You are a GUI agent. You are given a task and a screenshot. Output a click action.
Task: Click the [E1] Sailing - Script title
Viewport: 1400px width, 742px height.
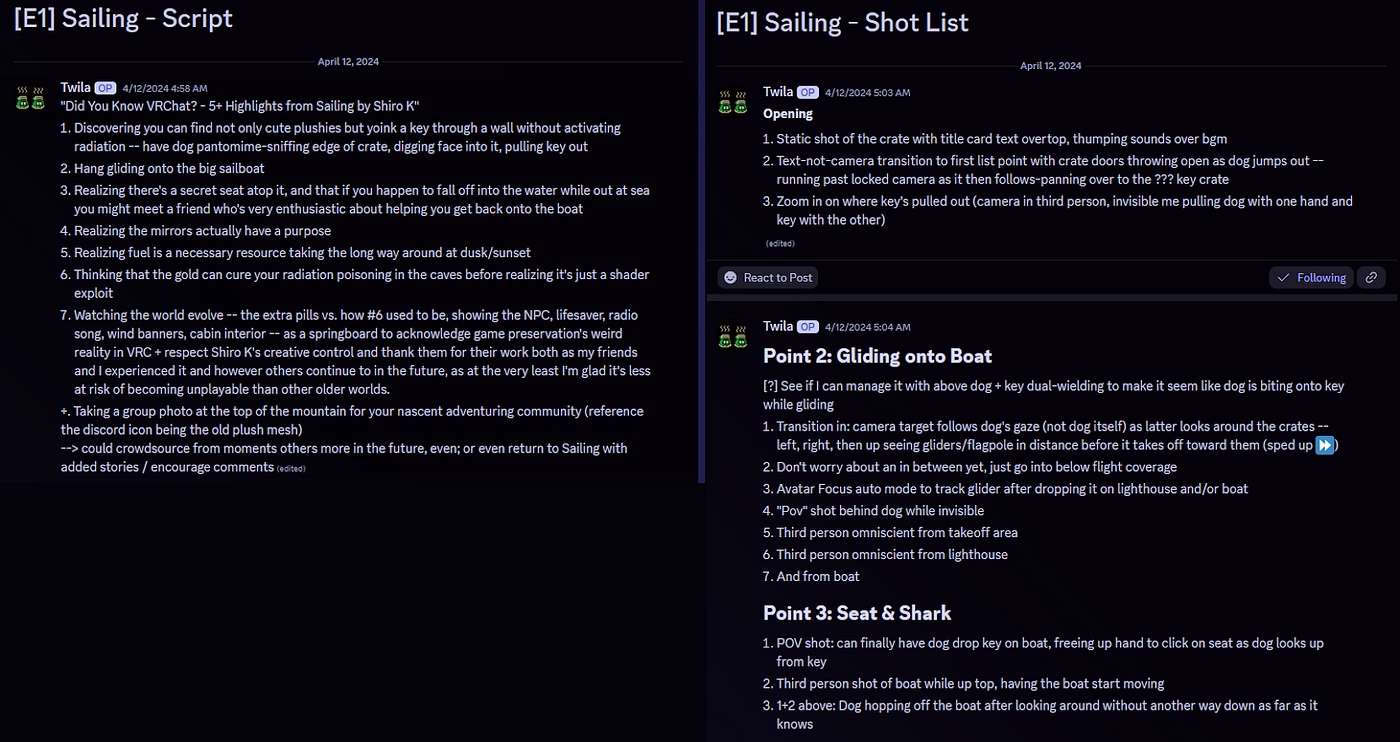pyautogui.click(x=124, y=20)
